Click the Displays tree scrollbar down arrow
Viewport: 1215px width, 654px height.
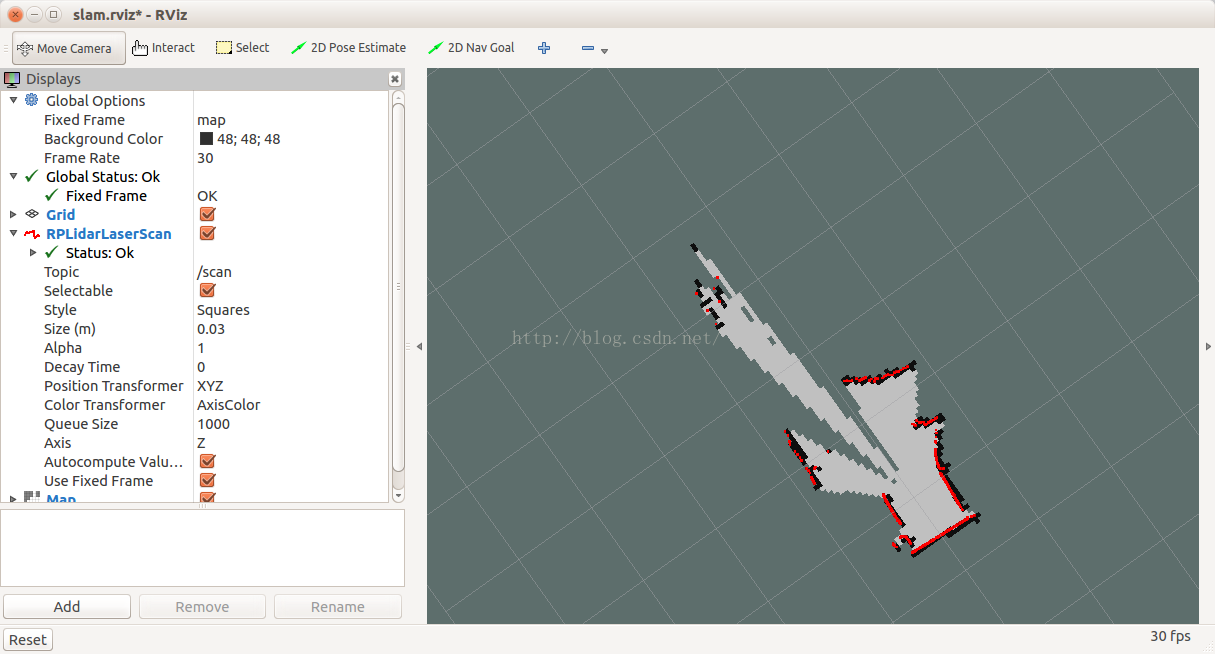(x=398, y=495)
